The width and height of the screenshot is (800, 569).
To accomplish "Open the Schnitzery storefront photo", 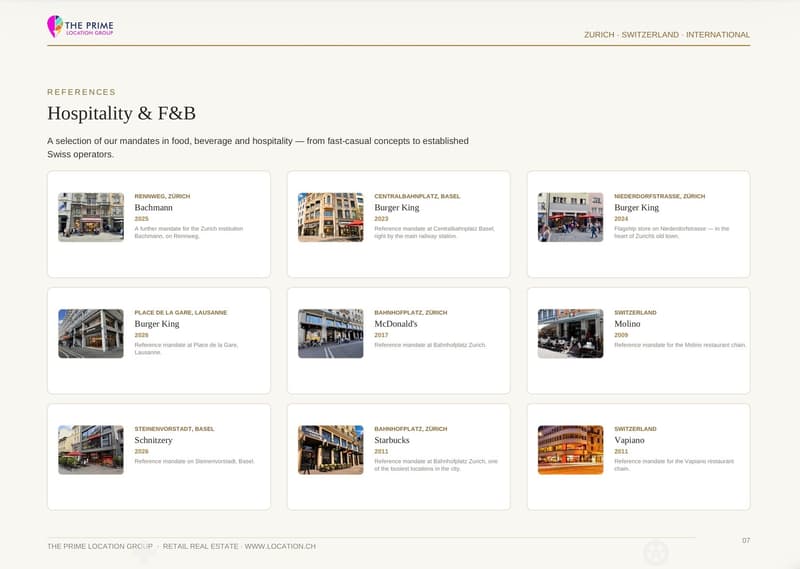I will [91, 450].
